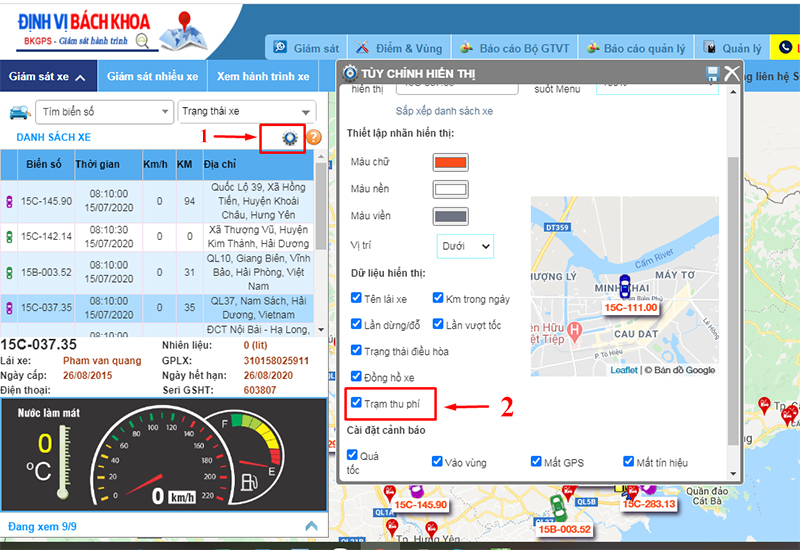The image size is (800, 550).
Task: Click the Leaflet link in preview map
Action: [x=623, y=370]
